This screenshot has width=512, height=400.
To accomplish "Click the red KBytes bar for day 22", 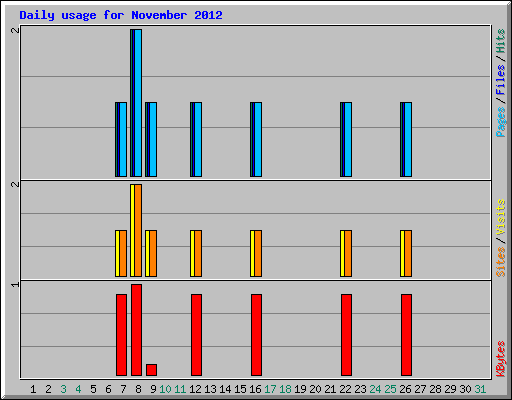I will click(346, 335).
